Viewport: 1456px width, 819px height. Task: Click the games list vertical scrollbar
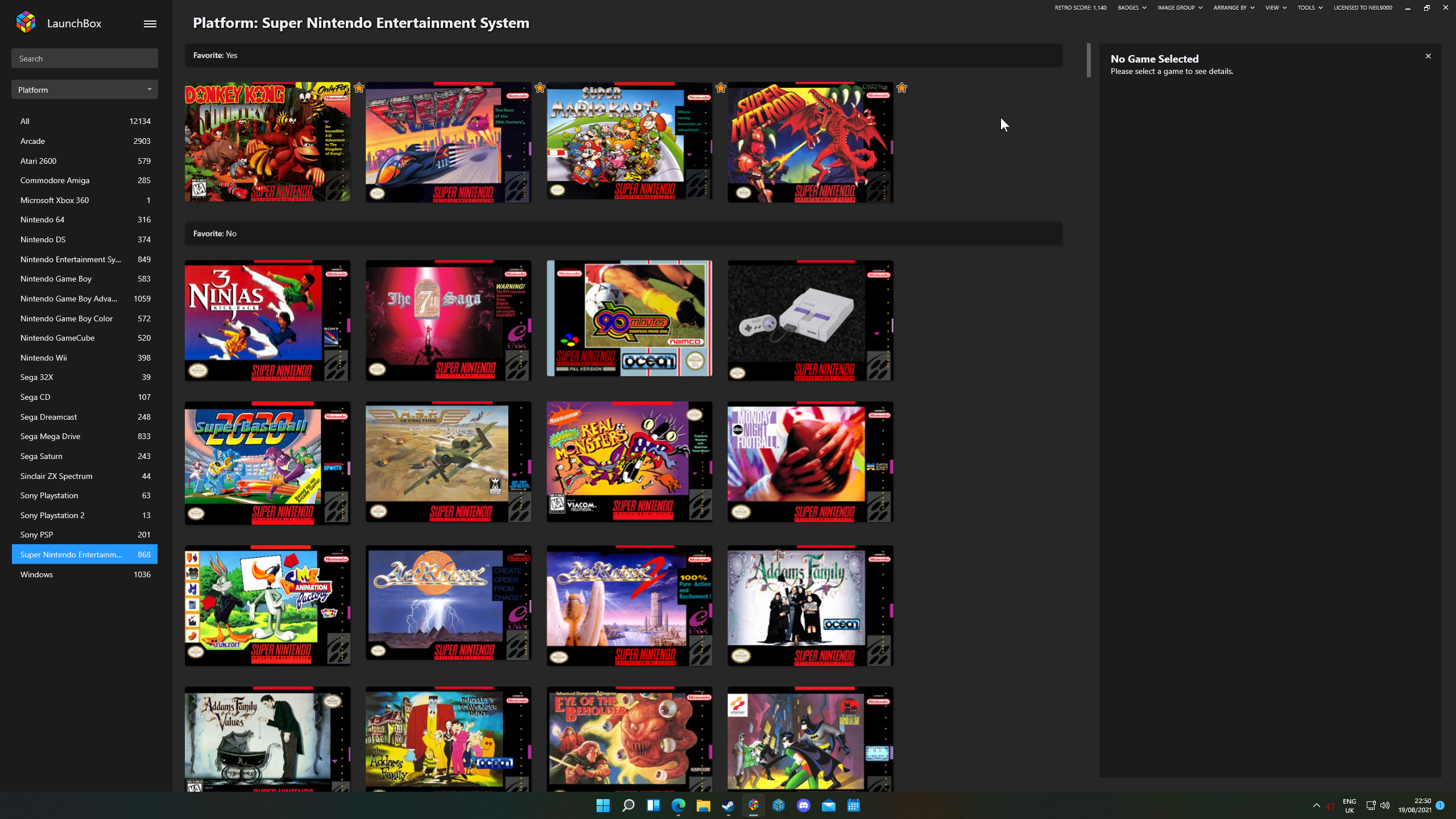click(x=1089, y=60)
